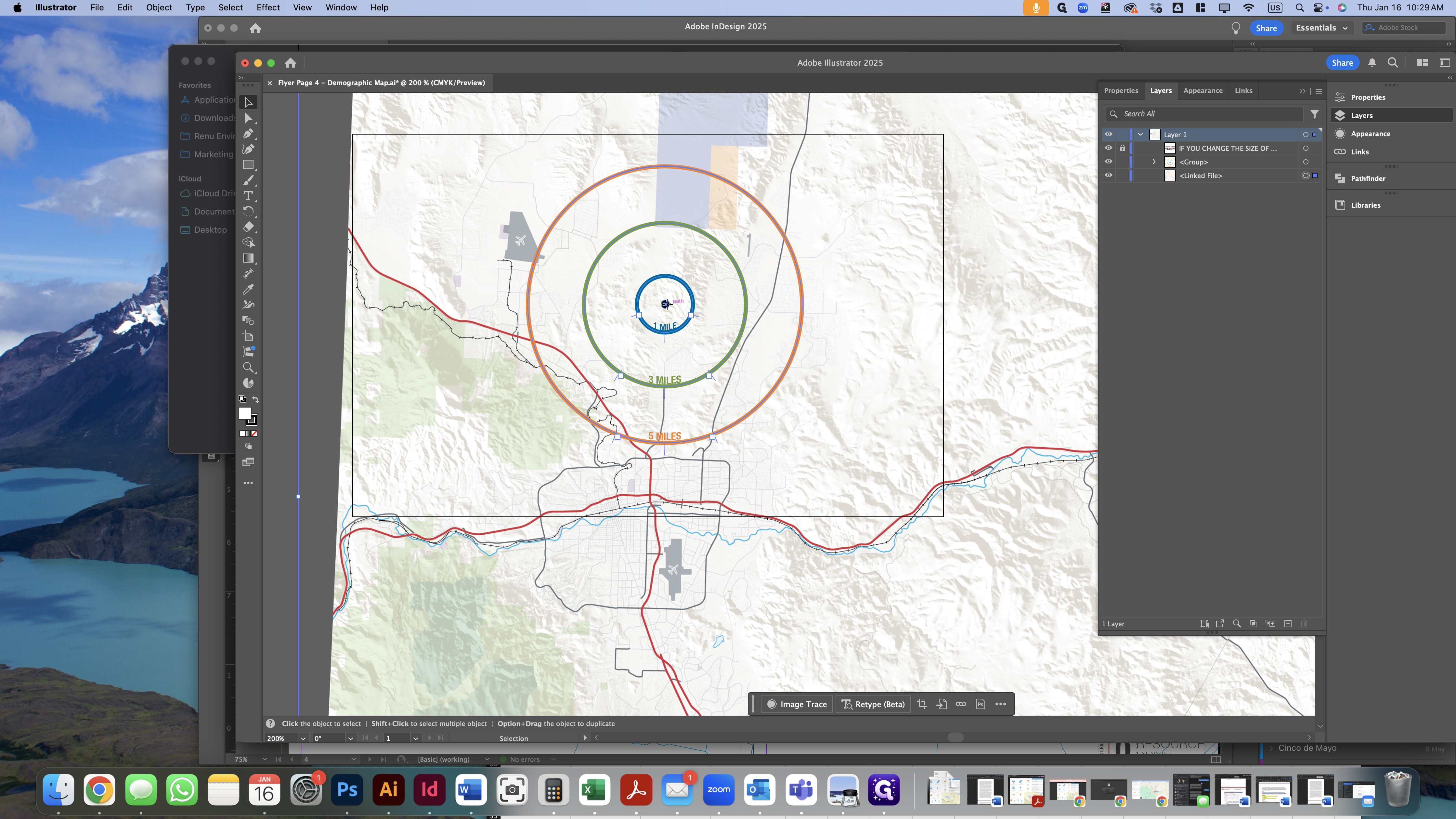The image size is (1456, 819).
Task: Open Edit Toolbar three-dots button
Action: coord(248,483)
